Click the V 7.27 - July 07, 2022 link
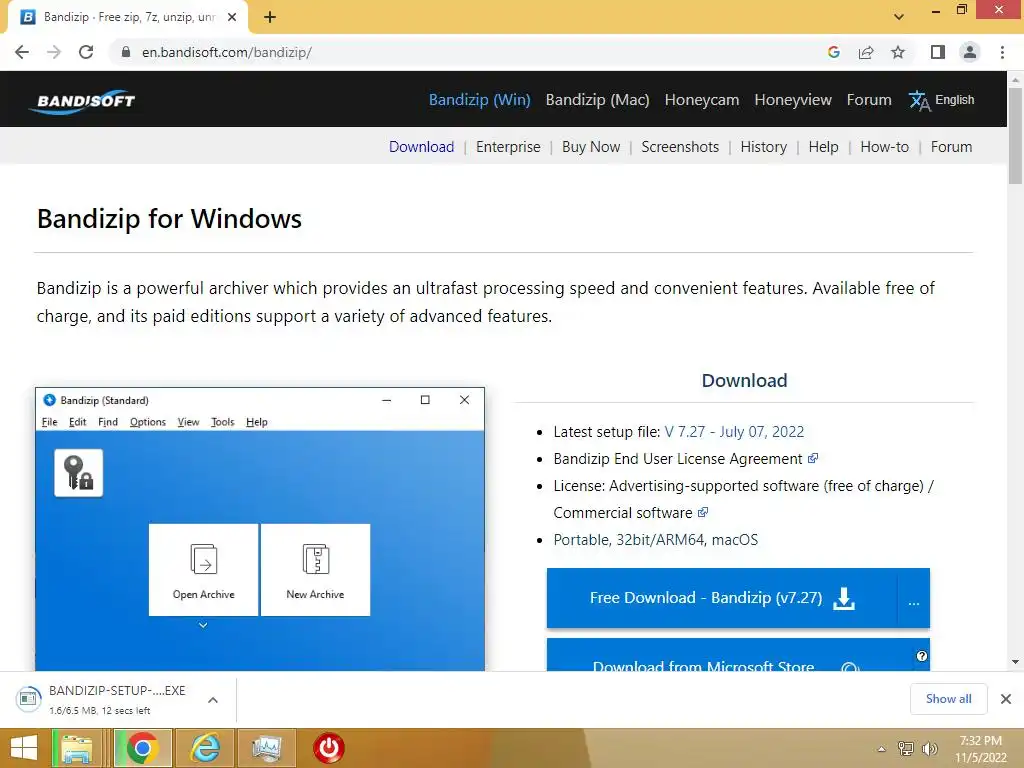1024x768 pixels. (x=734, y=432)
